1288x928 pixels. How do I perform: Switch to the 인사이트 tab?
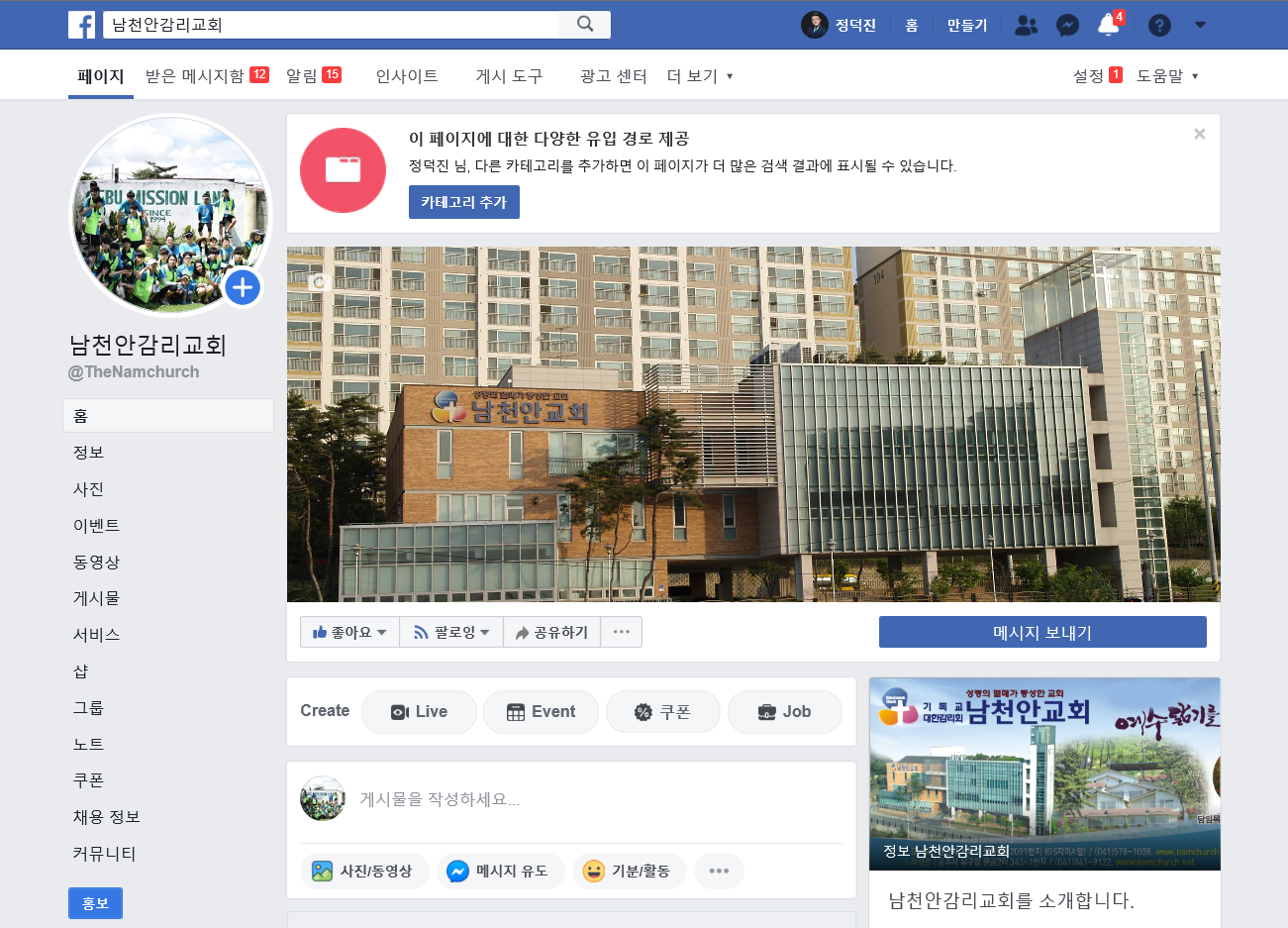[407, 76]
